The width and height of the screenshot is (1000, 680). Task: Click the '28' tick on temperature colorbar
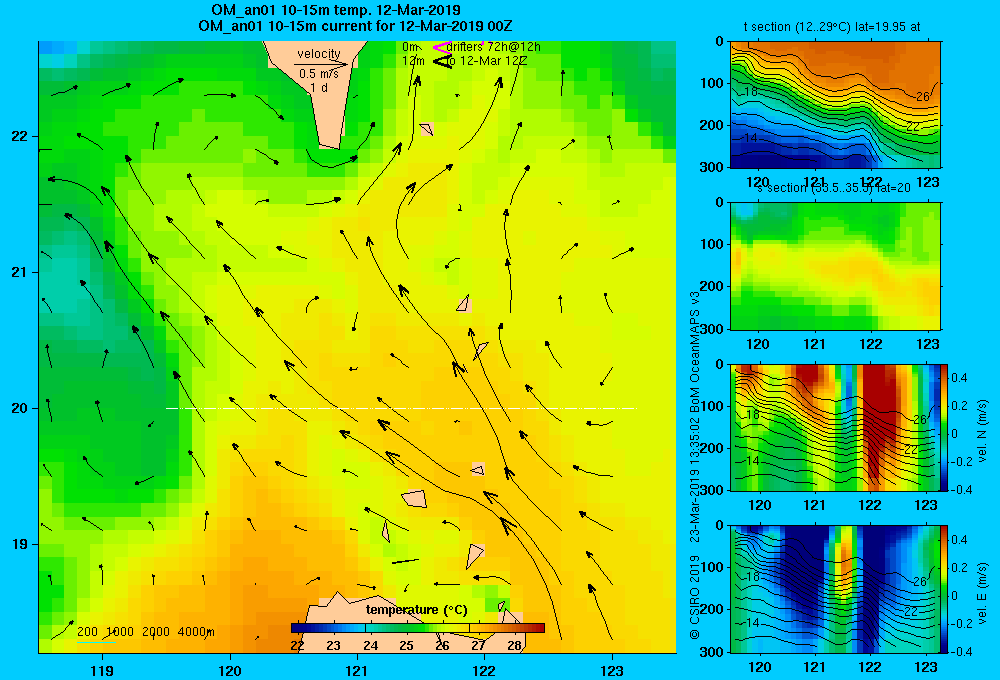(515, 645)
